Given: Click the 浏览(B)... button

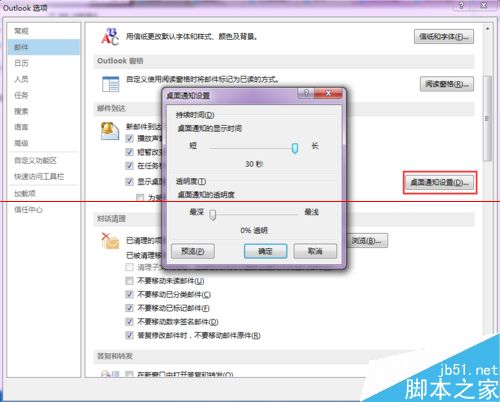Looking at the screenshot, I should [366, 241].
